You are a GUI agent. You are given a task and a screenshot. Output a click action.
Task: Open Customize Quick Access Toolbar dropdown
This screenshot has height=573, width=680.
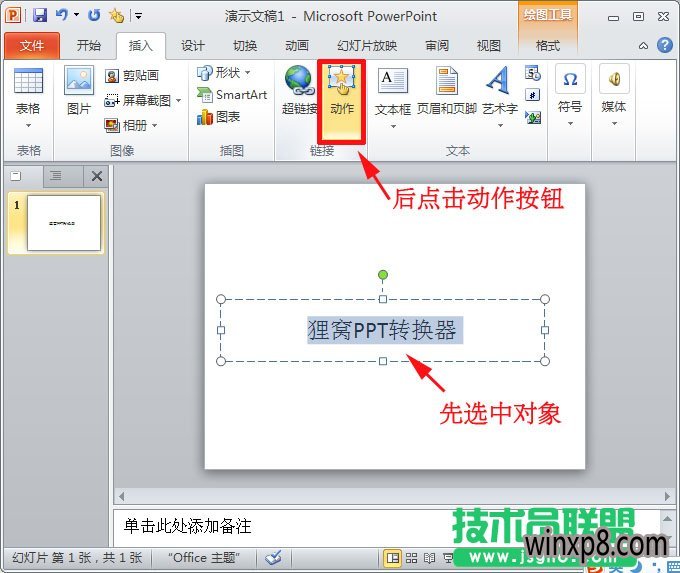[138, 16]
